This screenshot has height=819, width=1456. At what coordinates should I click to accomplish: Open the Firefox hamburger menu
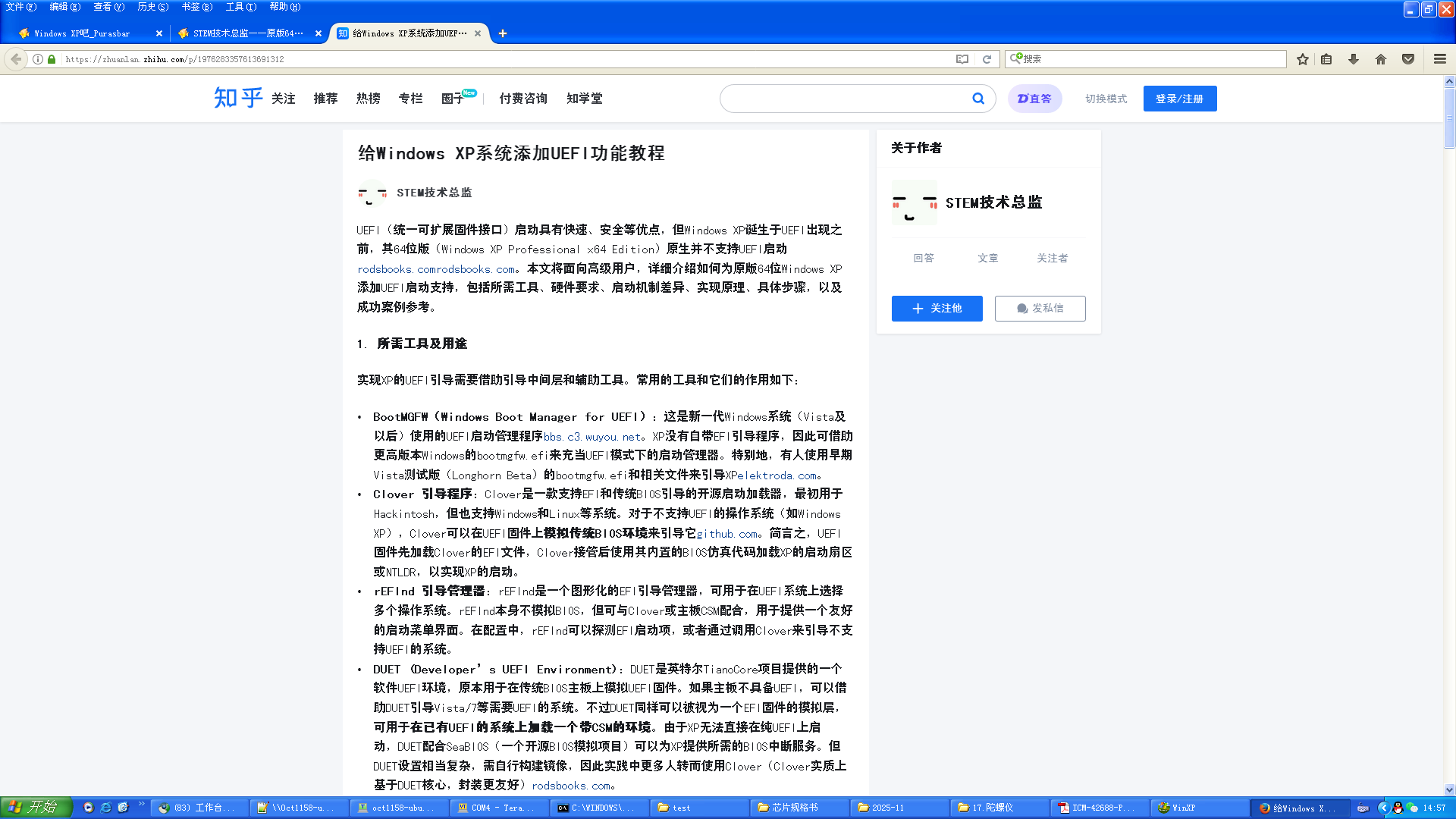tap(1439, 59)
